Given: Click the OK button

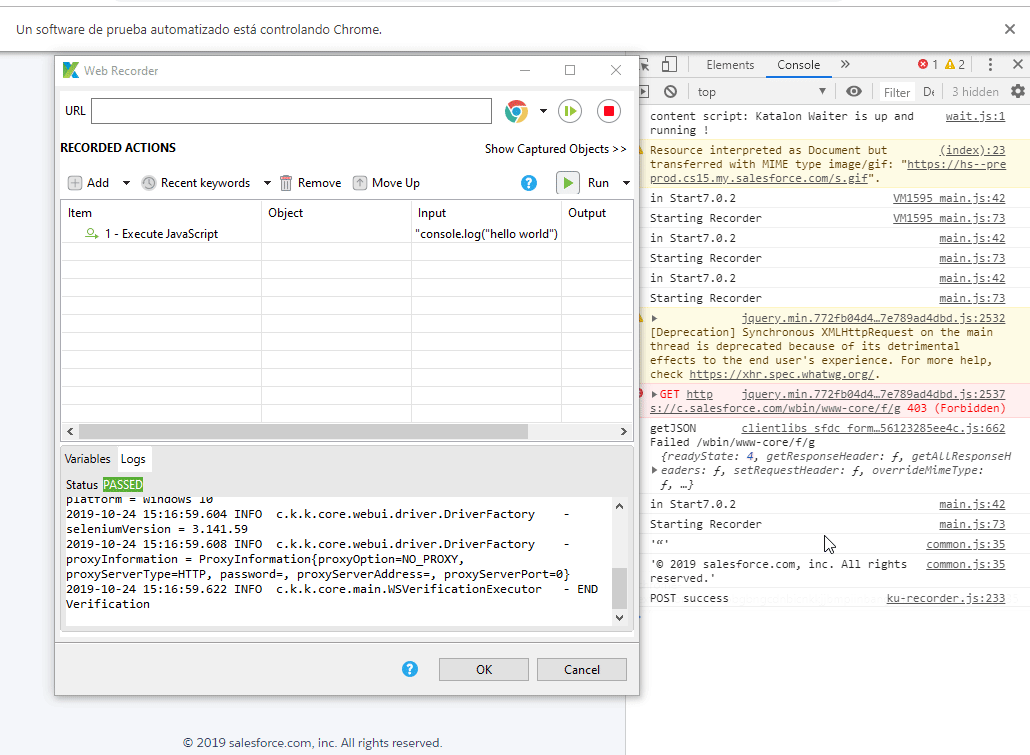Looking at the screenshot, I should [x=483, y=670].
